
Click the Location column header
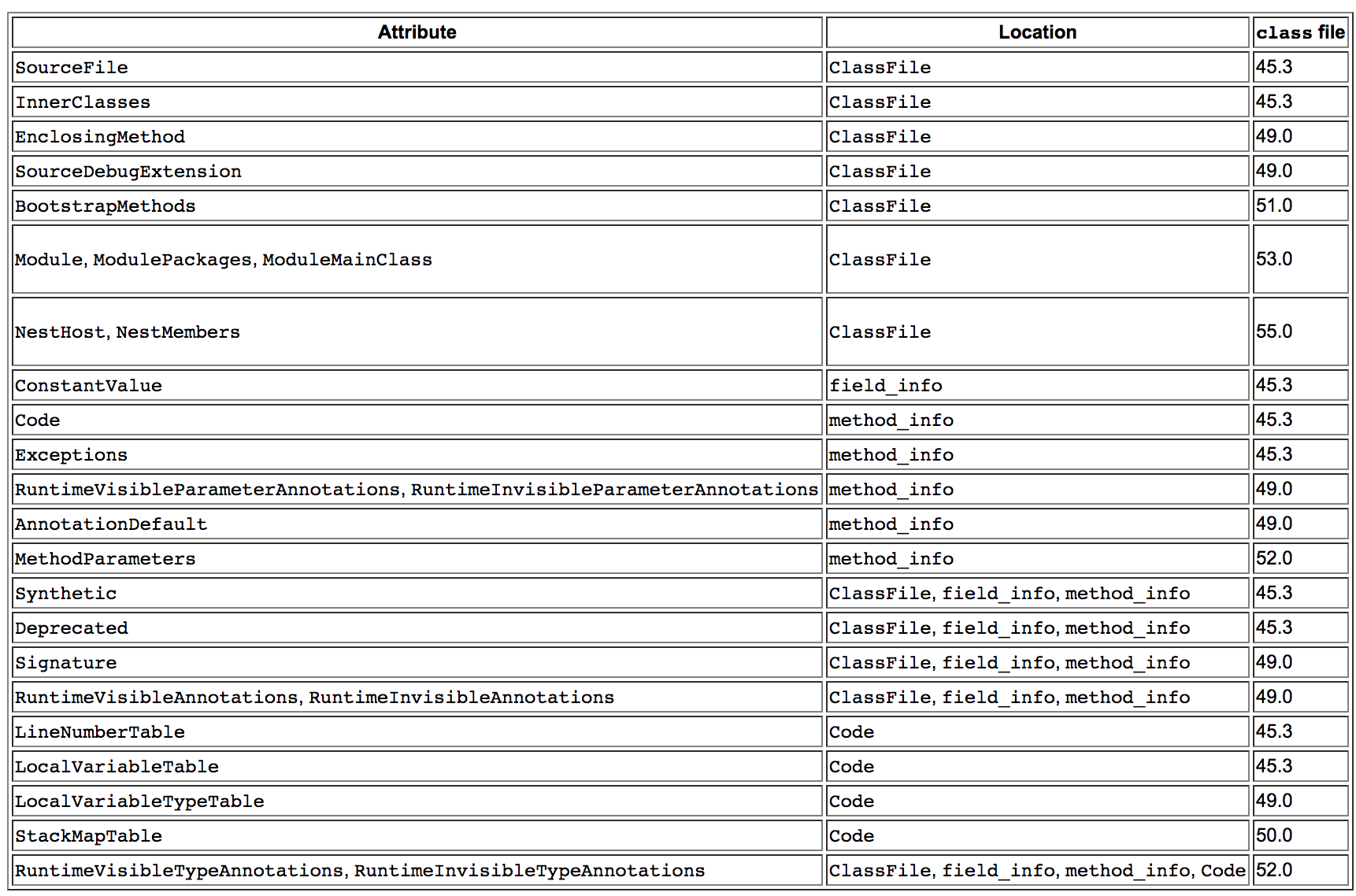(1037, 32)
